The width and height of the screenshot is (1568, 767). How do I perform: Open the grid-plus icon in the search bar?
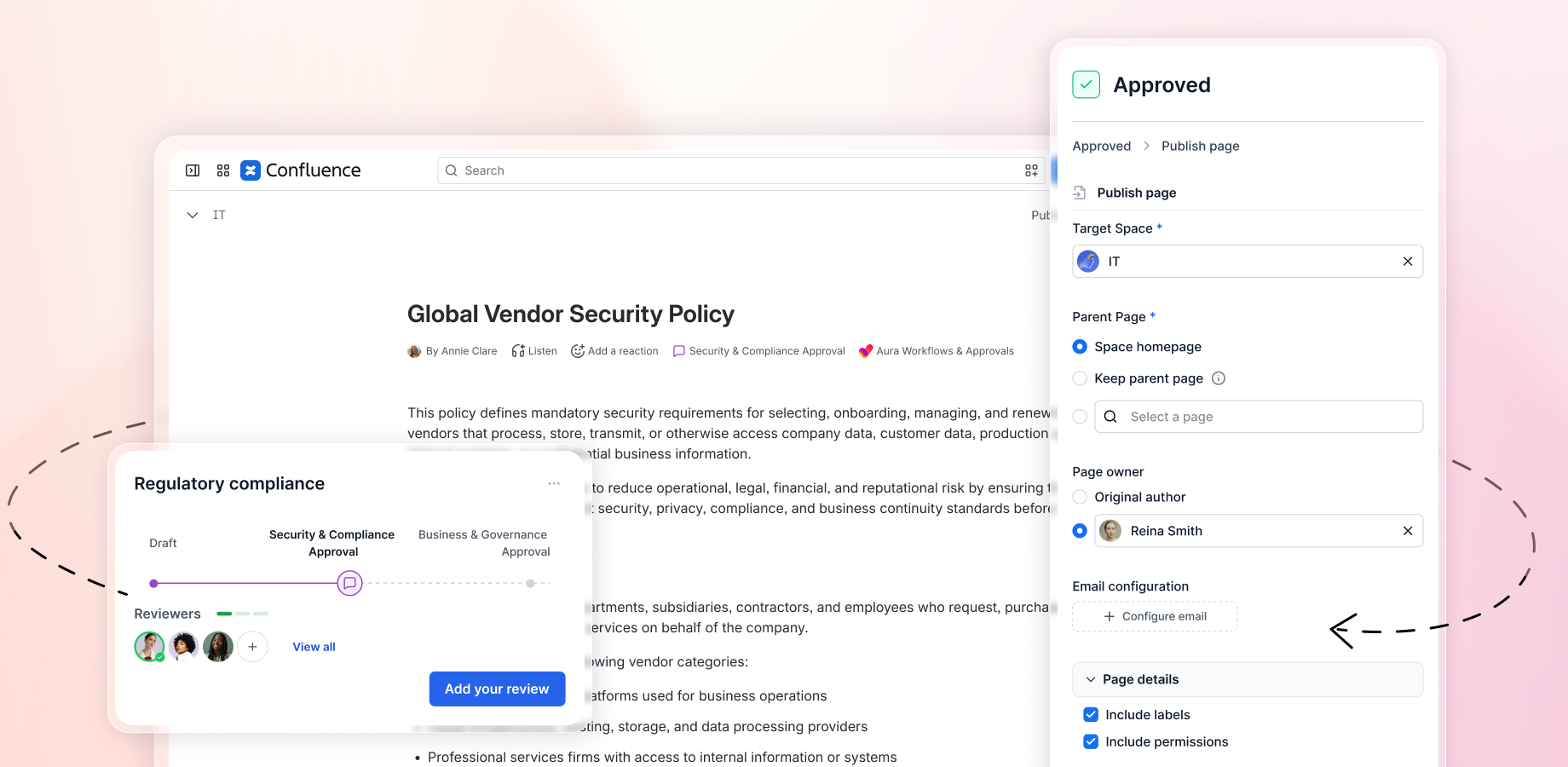pyautogui.click(x=1031, y=170)
